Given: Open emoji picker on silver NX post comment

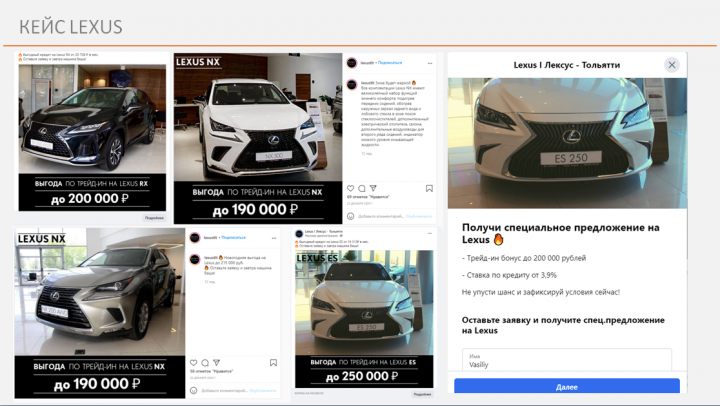Looking at the screenshot, I should click(194, 390).
